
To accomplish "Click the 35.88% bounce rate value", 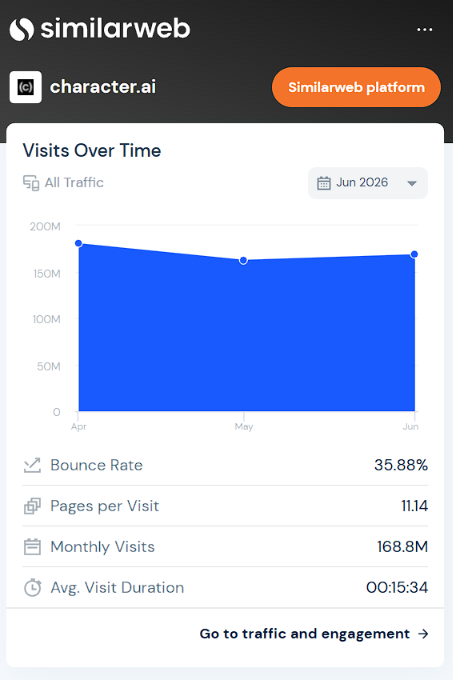I will coord(401,465).
